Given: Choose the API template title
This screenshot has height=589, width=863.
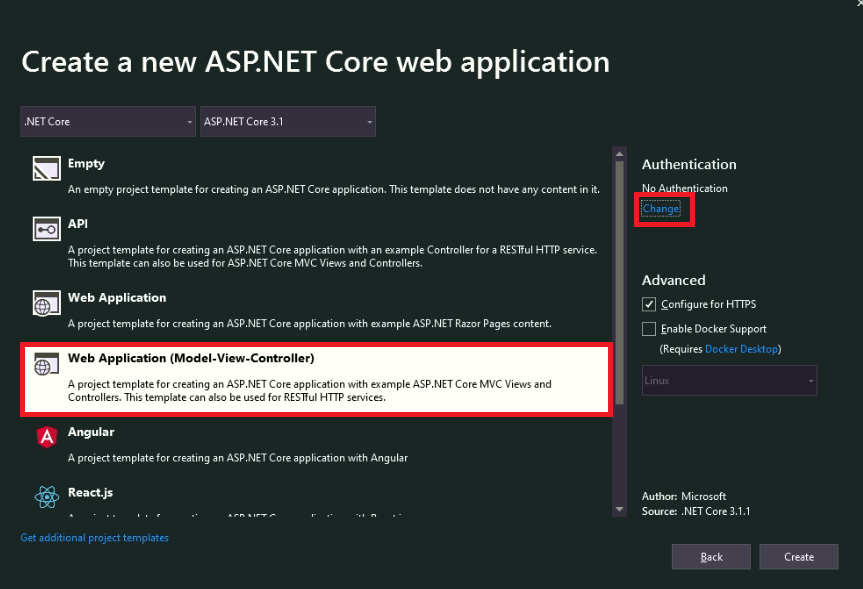Looking at the screenshot, I should tap(78, 224).
